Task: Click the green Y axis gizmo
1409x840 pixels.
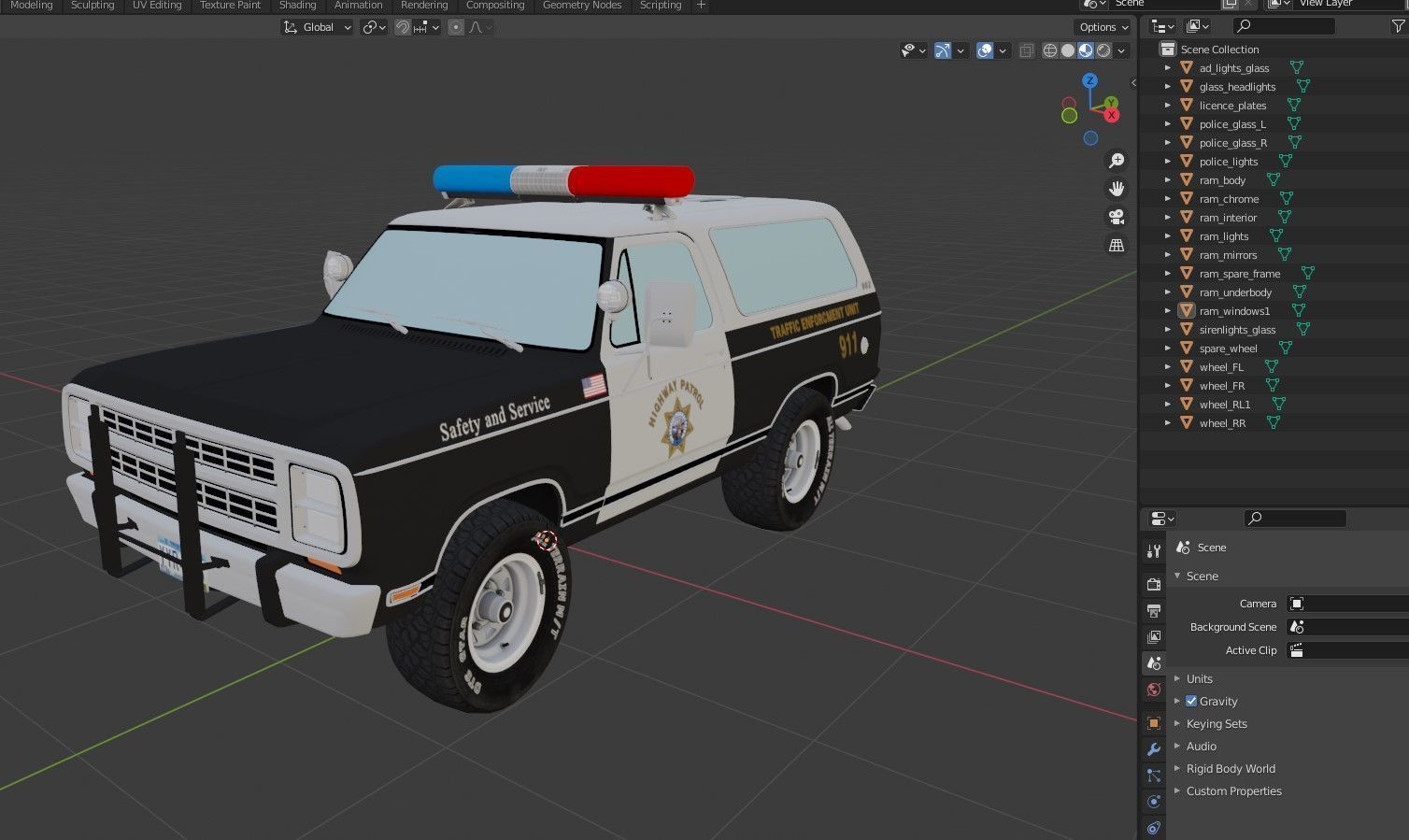Action: 1110,103
